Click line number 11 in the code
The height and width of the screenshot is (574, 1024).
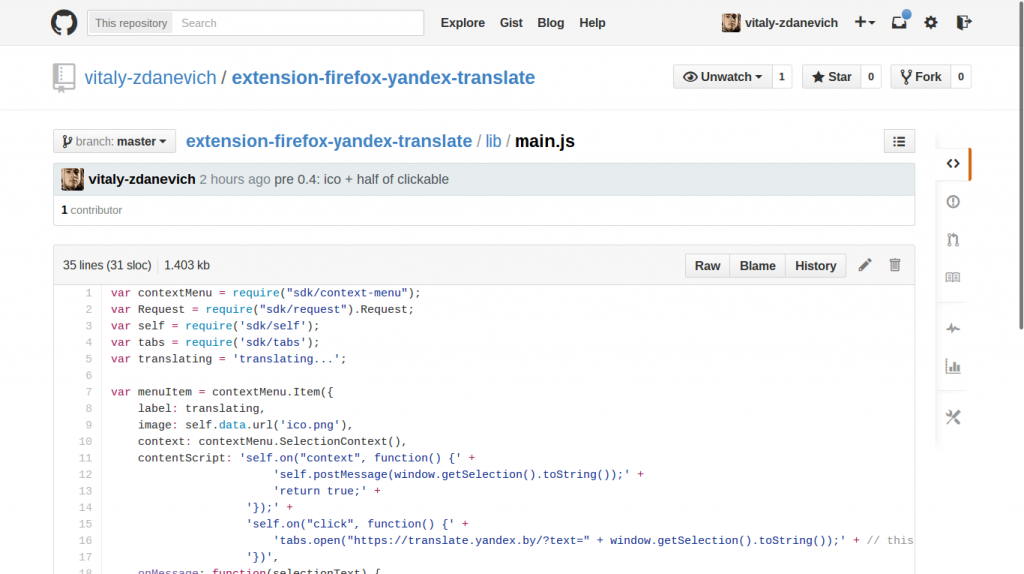point(86,458)
